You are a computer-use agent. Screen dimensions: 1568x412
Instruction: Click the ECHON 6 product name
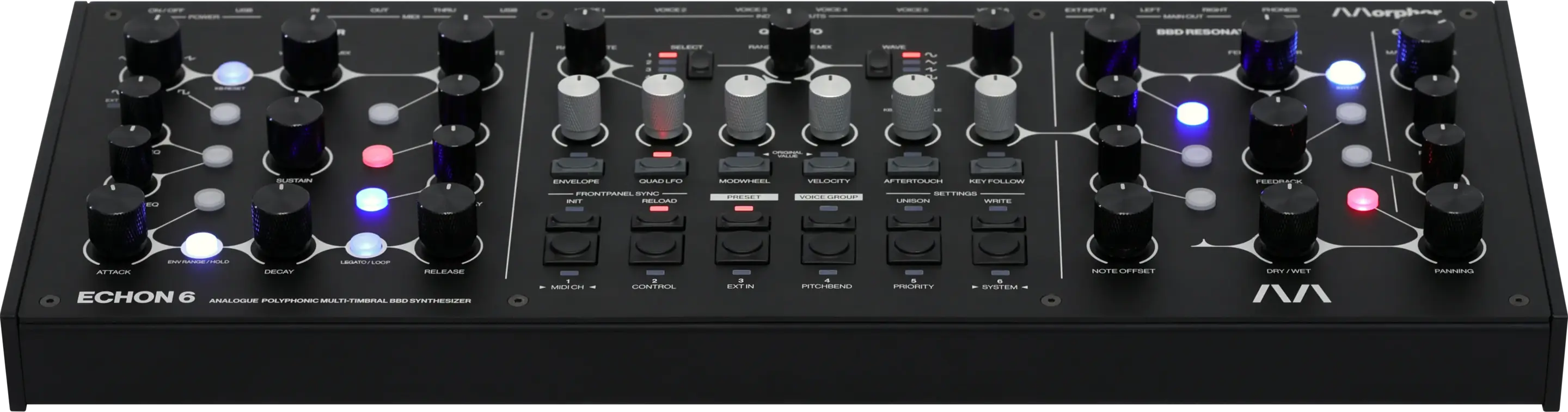[x=136, y=298]
